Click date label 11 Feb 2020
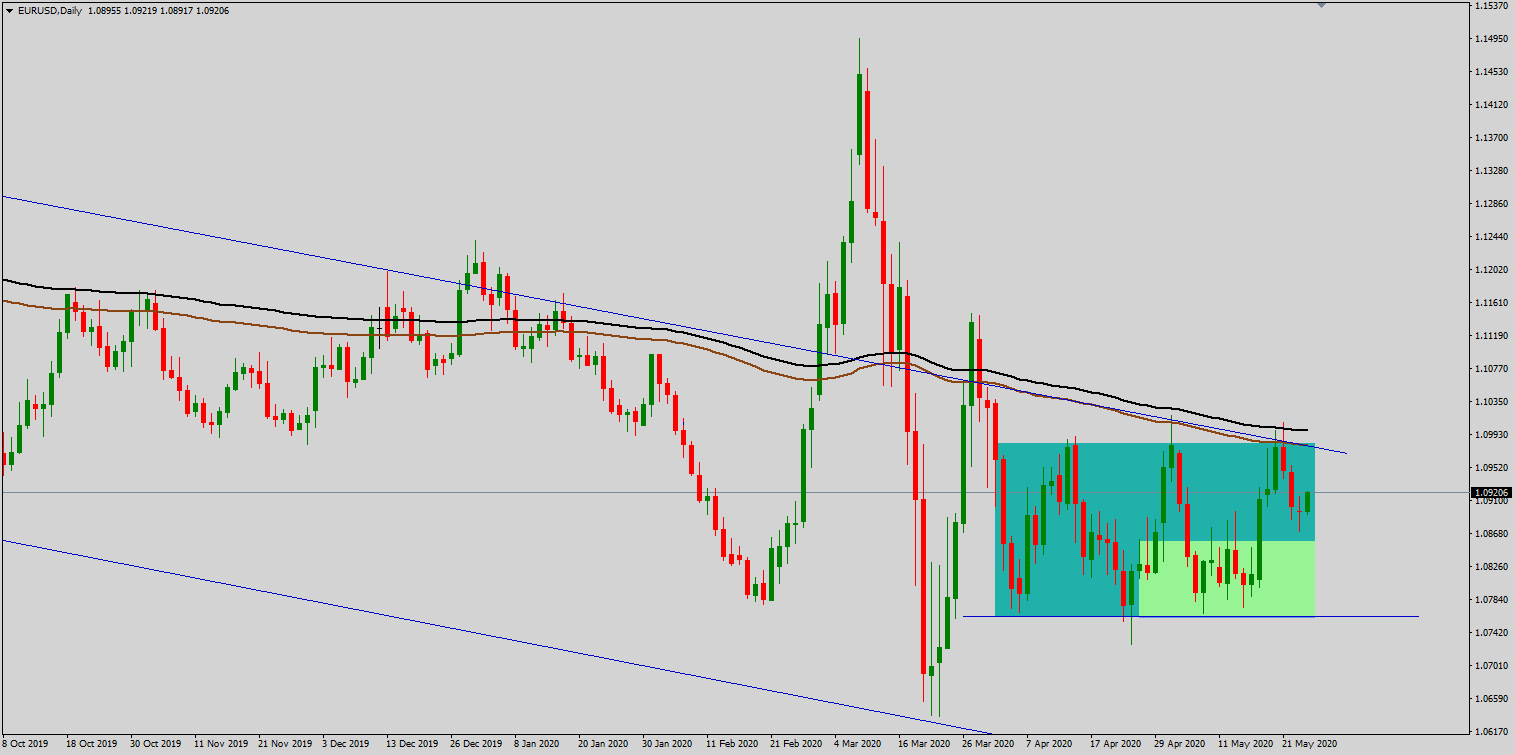Image resolution: width=1515 pixels, height=755 pixels. [x=732, y=745]
